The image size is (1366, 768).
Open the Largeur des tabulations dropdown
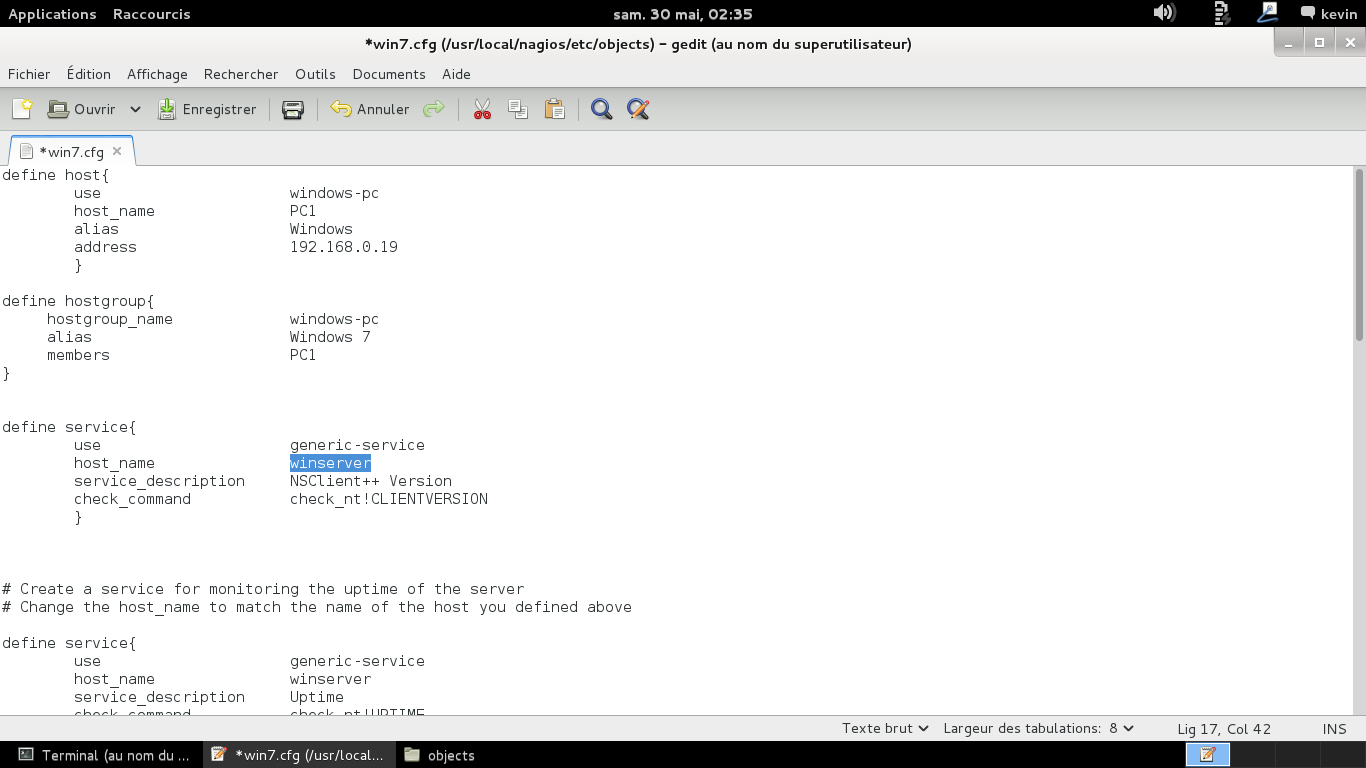[1038, 728]
